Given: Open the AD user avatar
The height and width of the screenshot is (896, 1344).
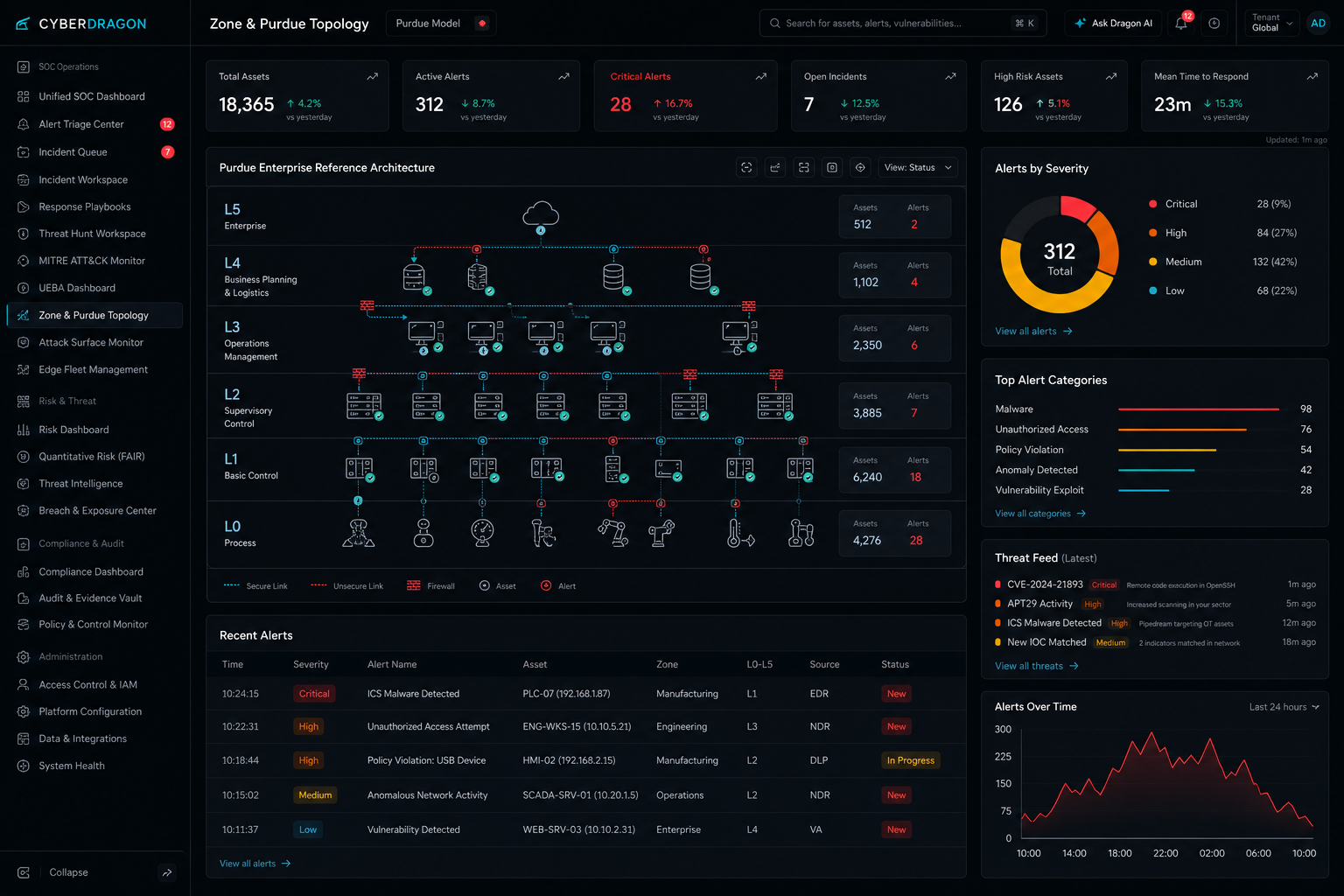Looking at the screenshot, I should pyautogui.click(x=1318, y=24).
